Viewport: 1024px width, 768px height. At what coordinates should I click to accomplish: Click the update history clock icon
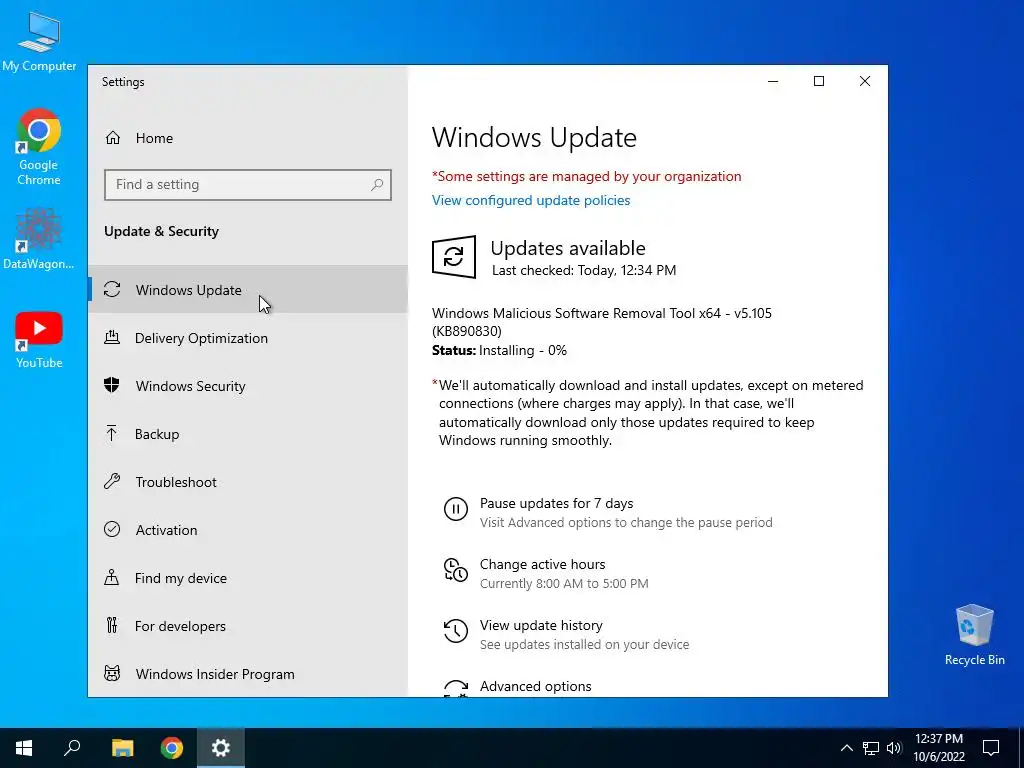(x=456, y=631)
